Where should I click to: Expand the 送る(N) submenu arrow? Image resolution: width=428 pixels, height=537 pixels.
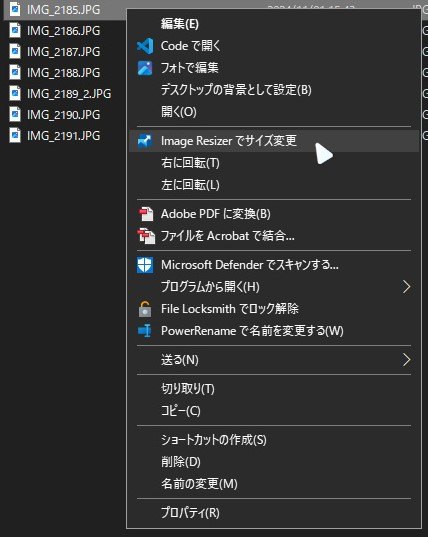[x=406, y=360]
